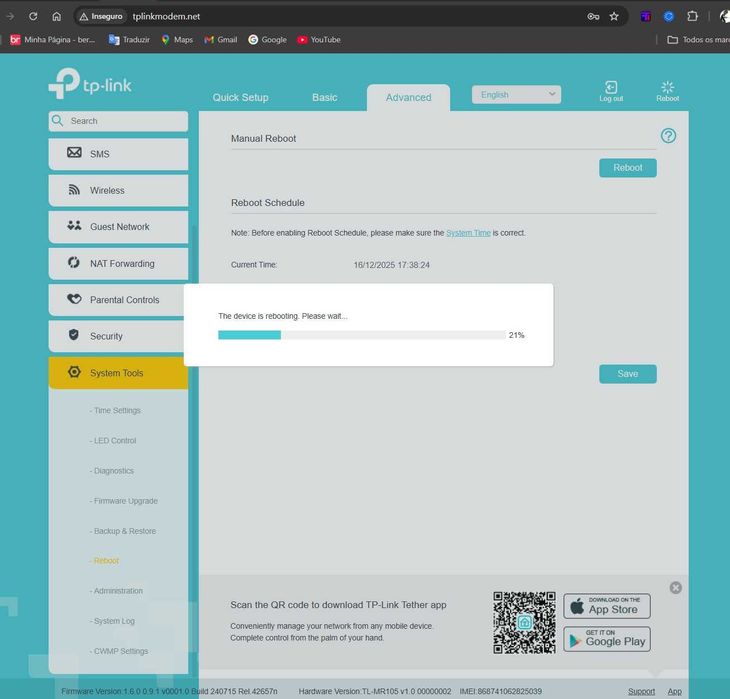Click the Inseguro security warning
Screen dimensions: 730x699
(101, 16)
